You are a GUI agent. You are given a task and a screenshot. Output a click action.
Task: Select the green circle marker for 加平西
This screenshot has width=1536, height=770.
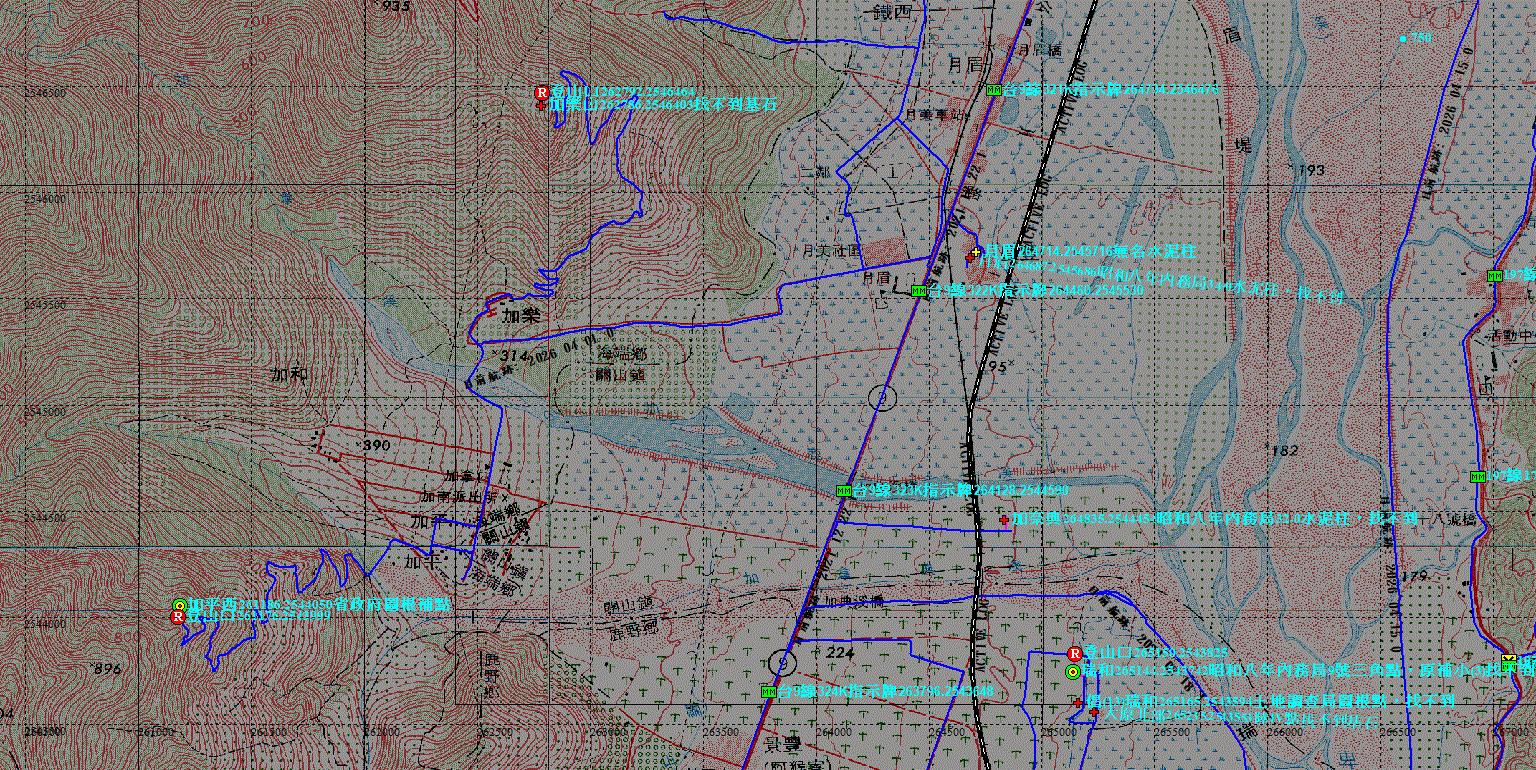(x=179, y=605)
